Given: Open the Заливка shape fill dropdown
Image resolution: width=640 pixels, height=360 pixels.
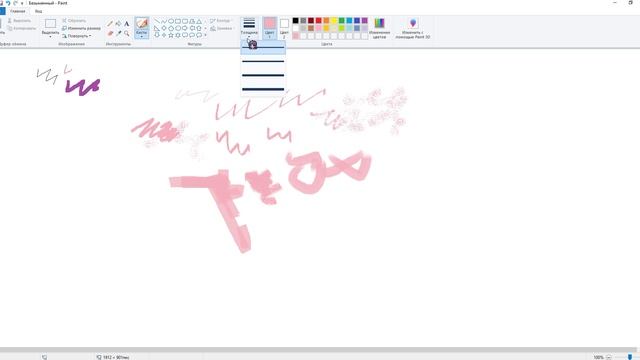Looking at the screenshot, I should coord(221,28).
